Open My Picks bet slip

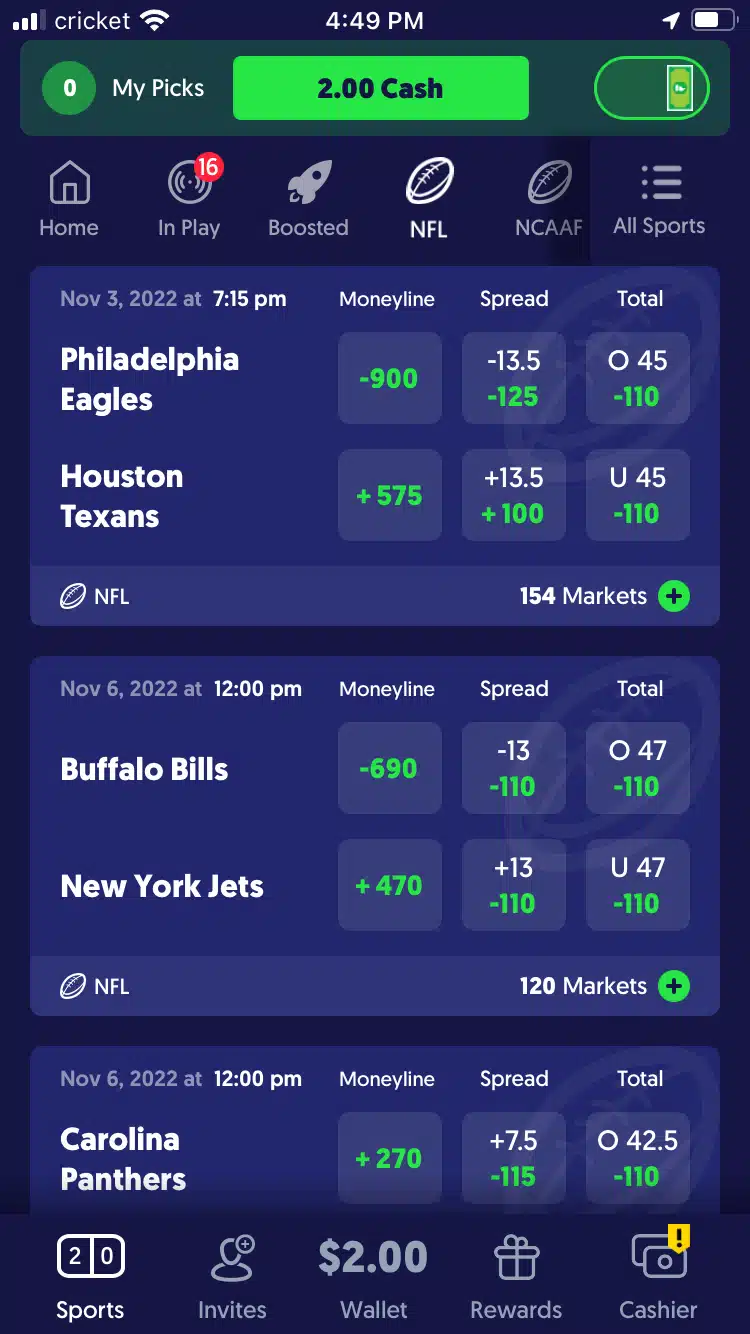click(123, 88)
